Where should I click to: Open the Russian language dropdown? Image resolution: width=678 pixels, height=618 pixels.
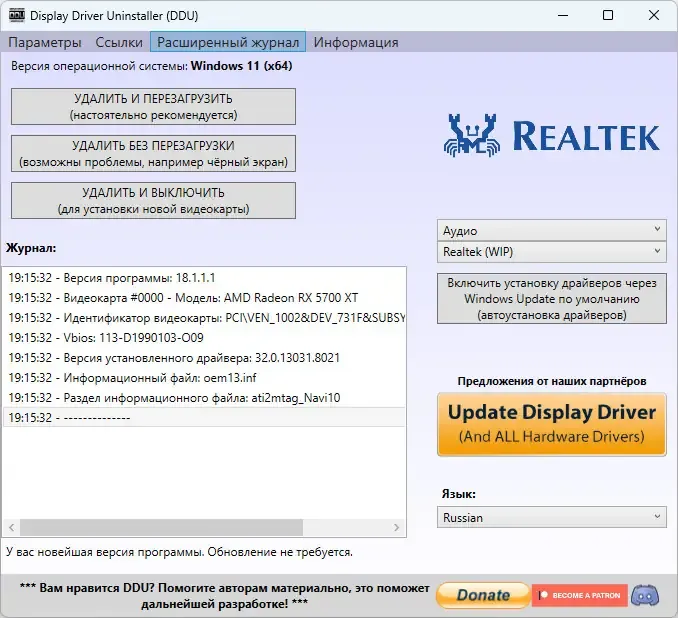(552, 517)
